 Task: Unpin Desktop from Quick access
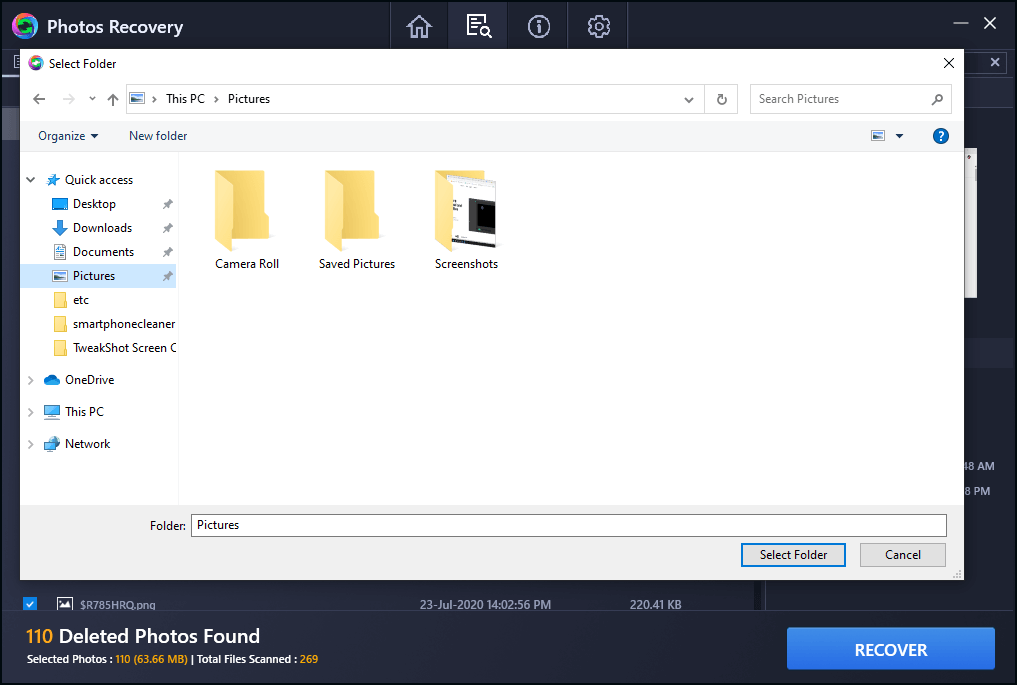(167, 204)
